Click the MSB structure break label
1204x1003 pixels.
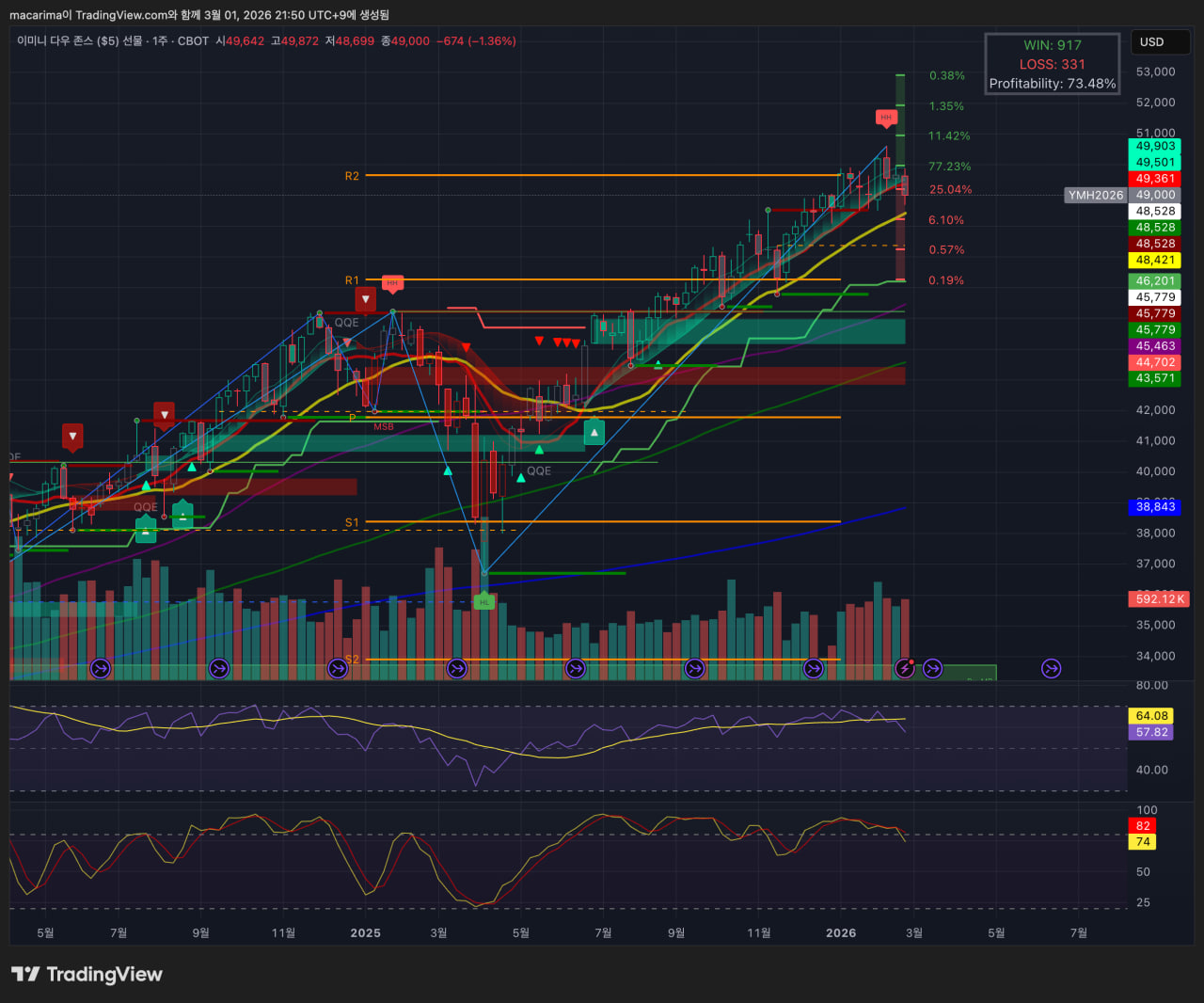coord(384,427)
